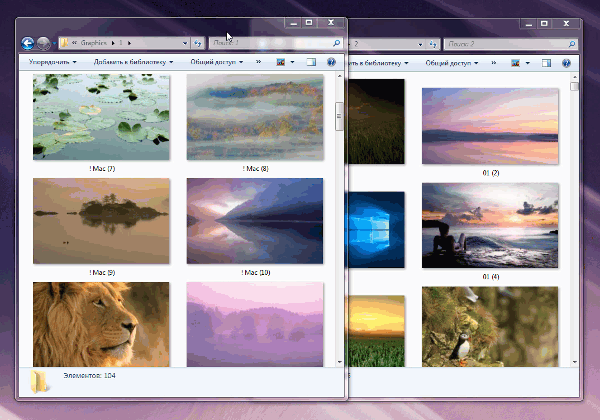Change view icon in front window toolbar
600x420 pixels.
[x=280, y=62]
